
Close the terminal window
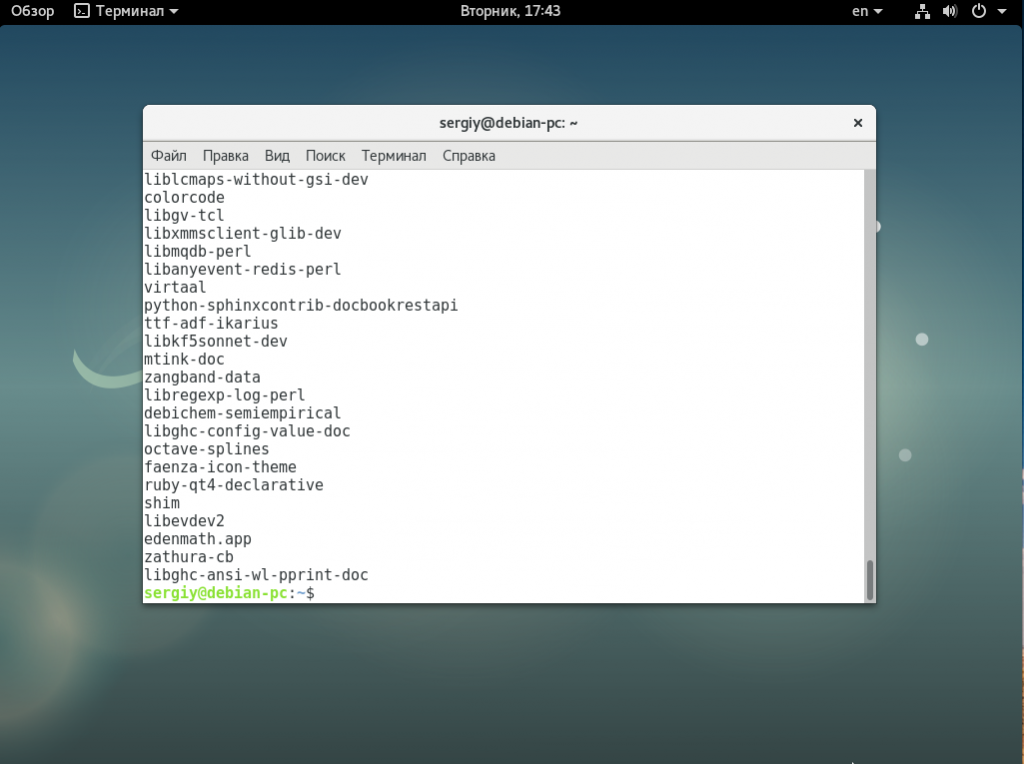[857, 123]
